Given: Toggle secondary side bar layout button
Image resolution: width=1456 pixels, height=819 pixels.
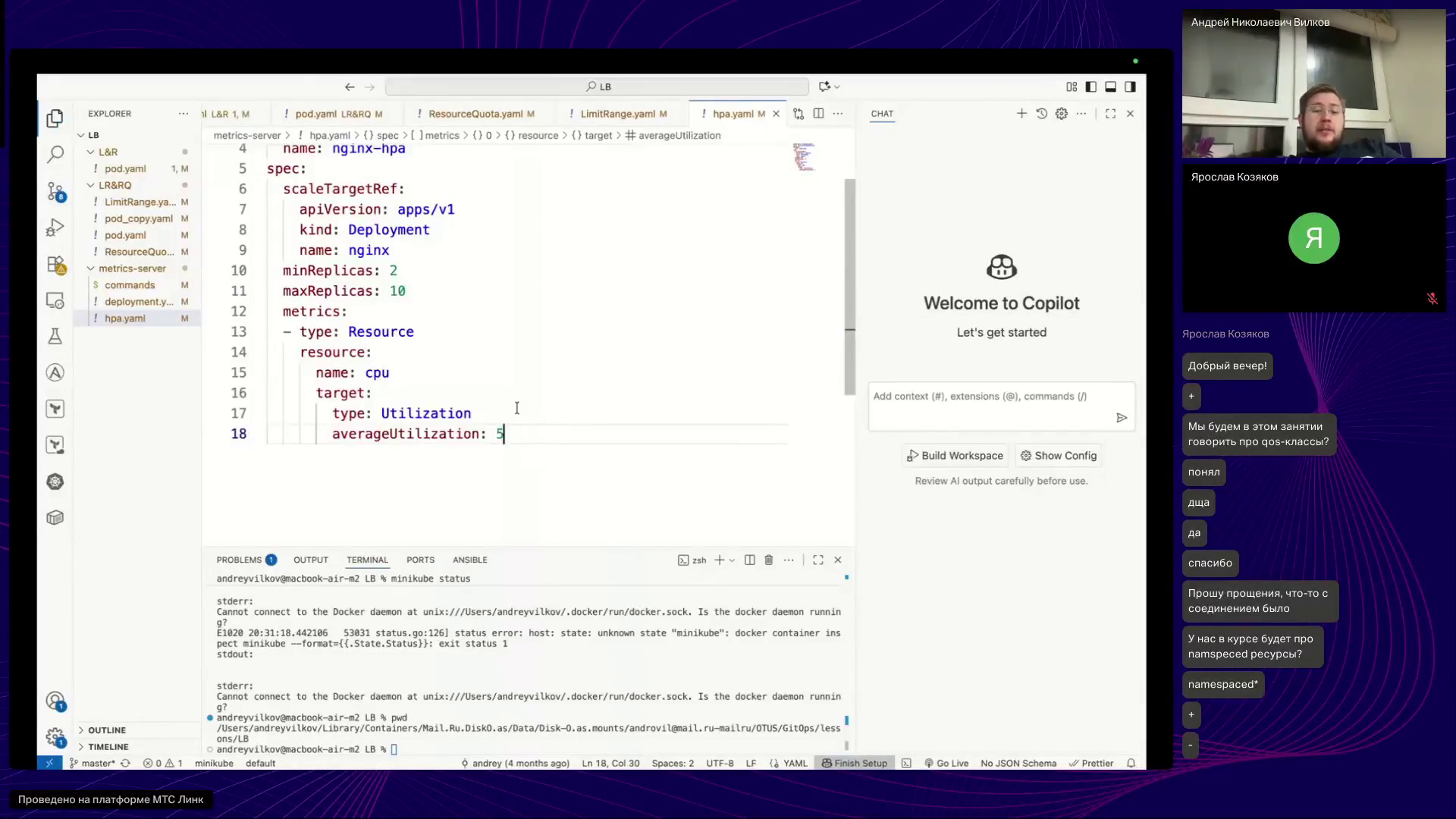Looking at the screenshot, I should 1130,87.
